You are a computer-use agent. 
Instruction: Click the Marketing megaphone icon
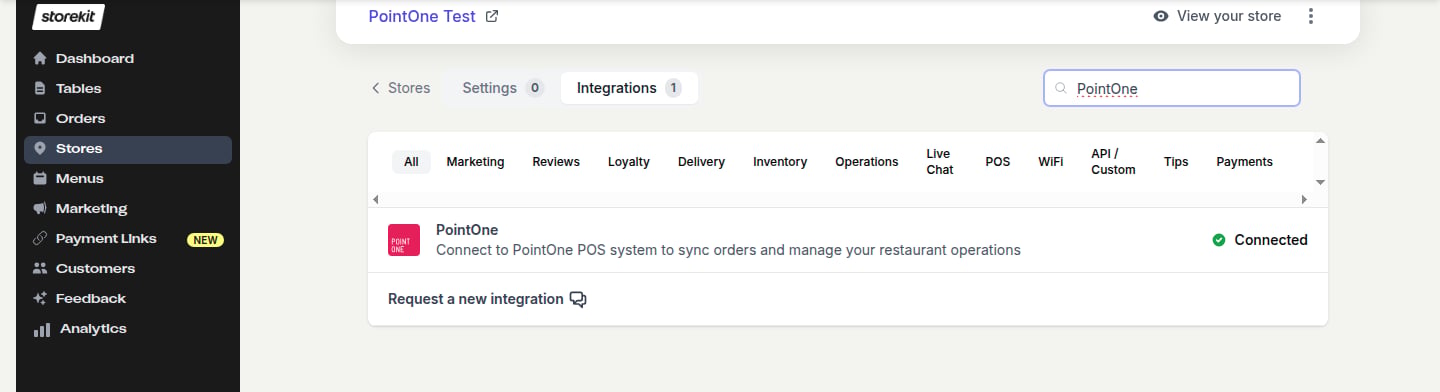[40, 209]
